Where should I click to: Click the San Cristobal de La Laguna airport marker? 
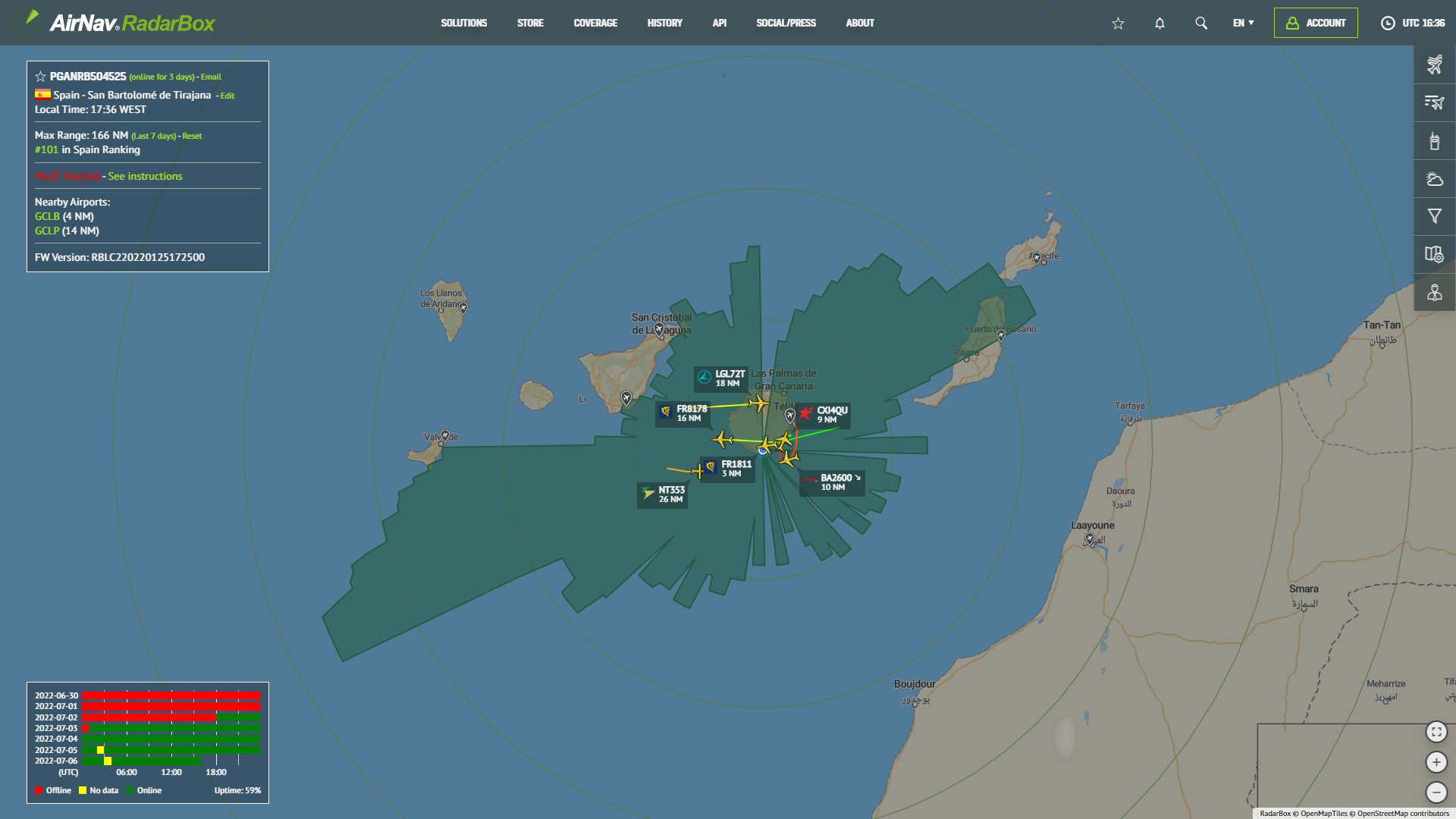pos(659,329)
